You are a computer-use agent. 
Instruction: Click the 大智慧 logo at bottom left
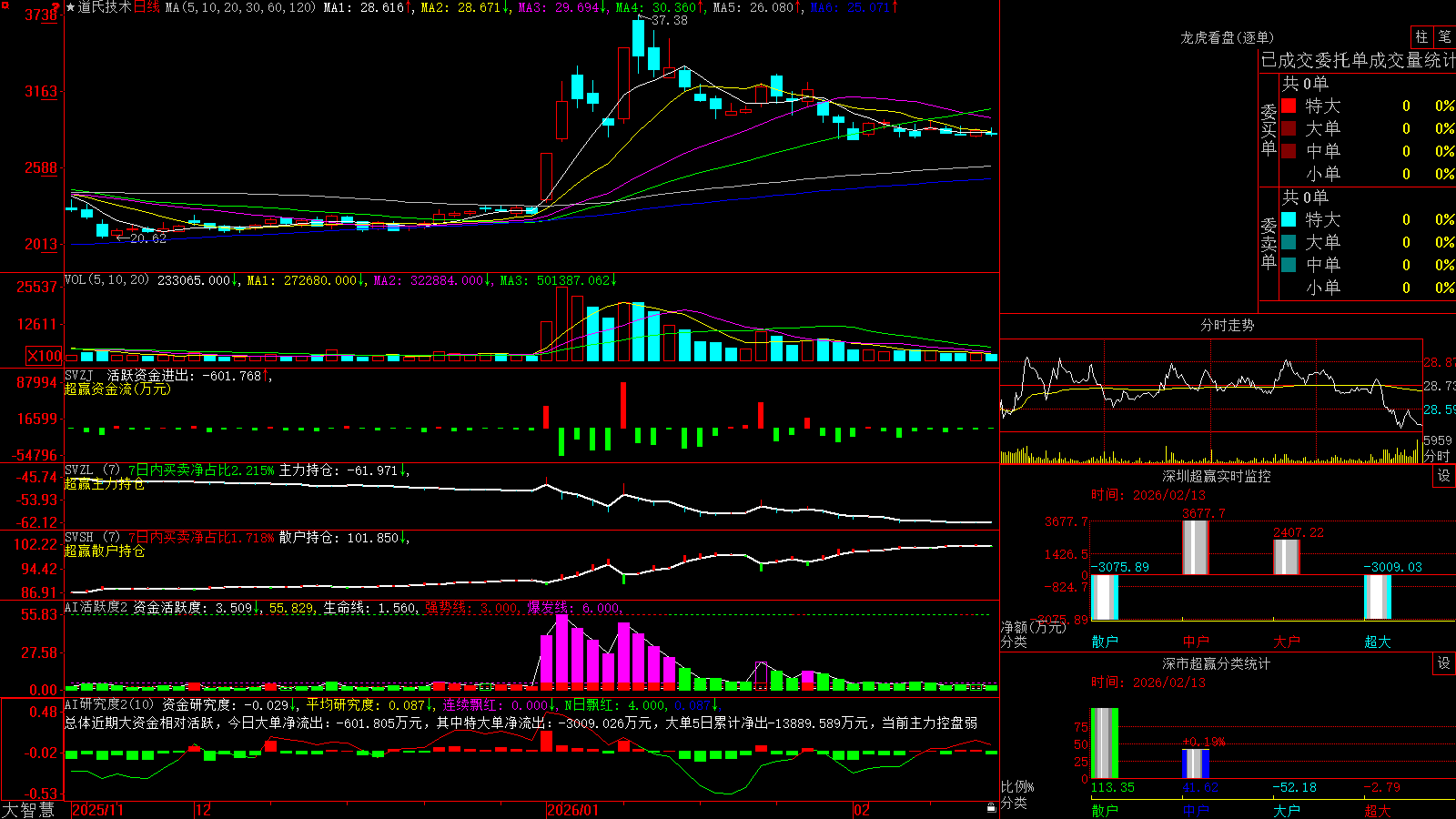pyautogui.click(x=28, y=810)
